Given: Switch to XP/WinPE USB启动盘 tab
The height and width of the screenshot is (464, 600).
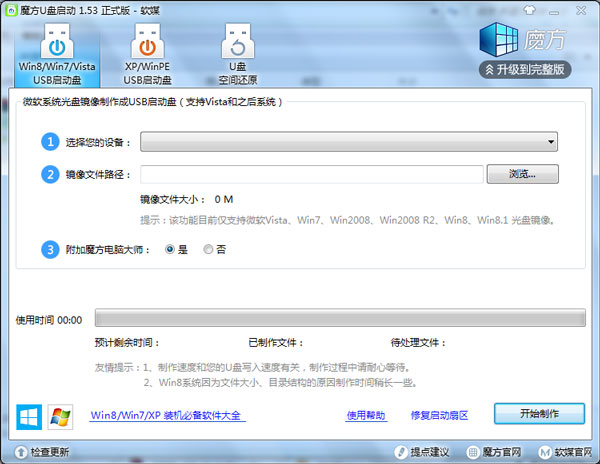Looking at the screenshot, I should 147,55.
